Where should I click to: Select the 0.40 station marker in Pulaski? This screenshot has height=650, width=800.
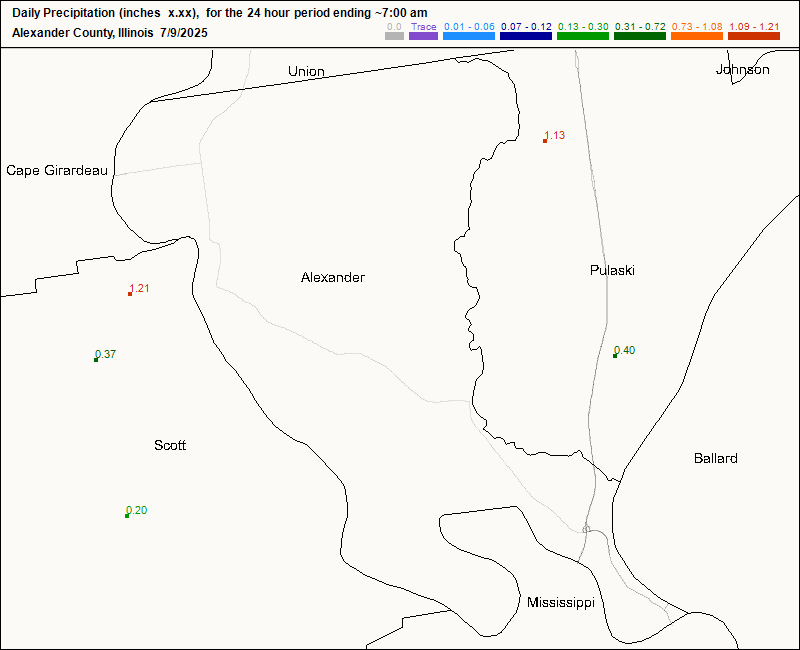[x=615, y=356]
